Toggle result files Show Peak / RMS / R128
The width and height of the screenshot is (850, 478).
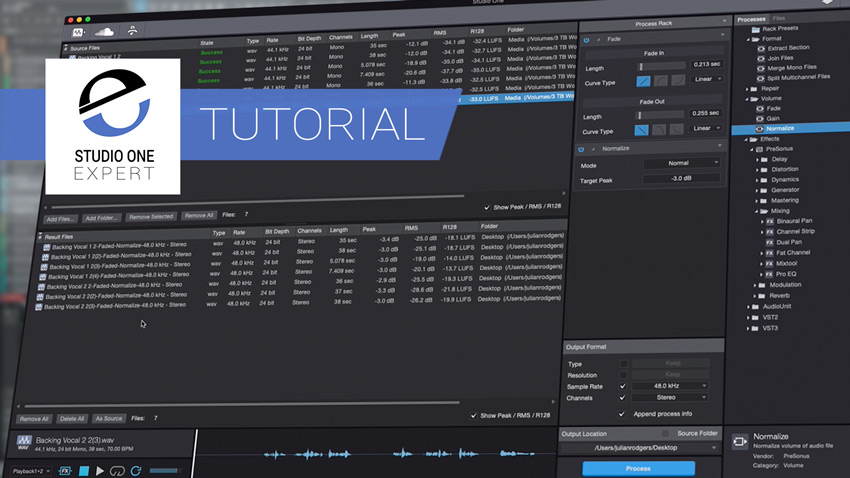click(474, 416)
